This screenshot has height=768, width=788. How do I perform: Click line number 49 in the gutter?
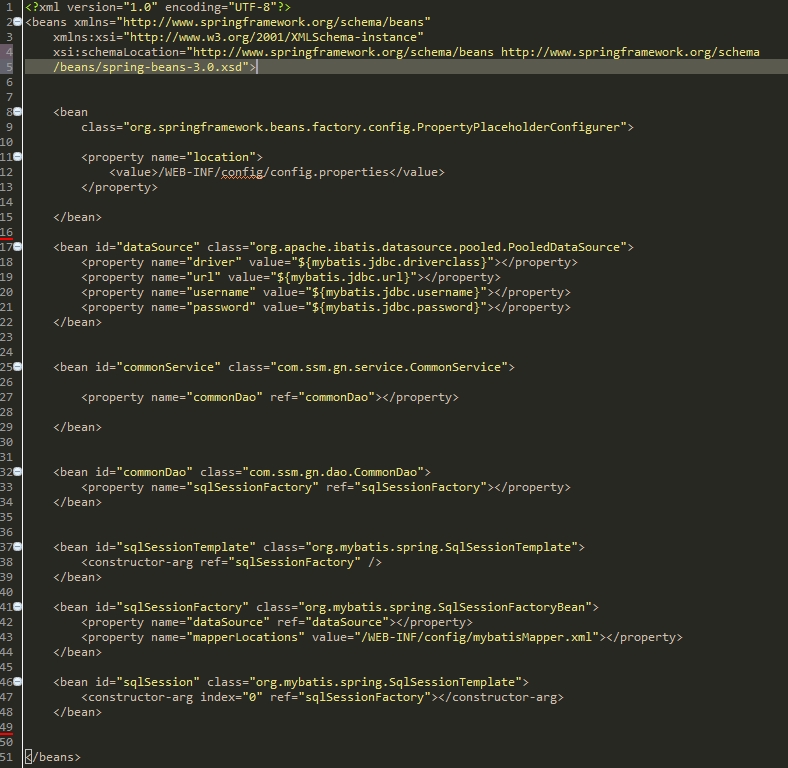point(7,727)
